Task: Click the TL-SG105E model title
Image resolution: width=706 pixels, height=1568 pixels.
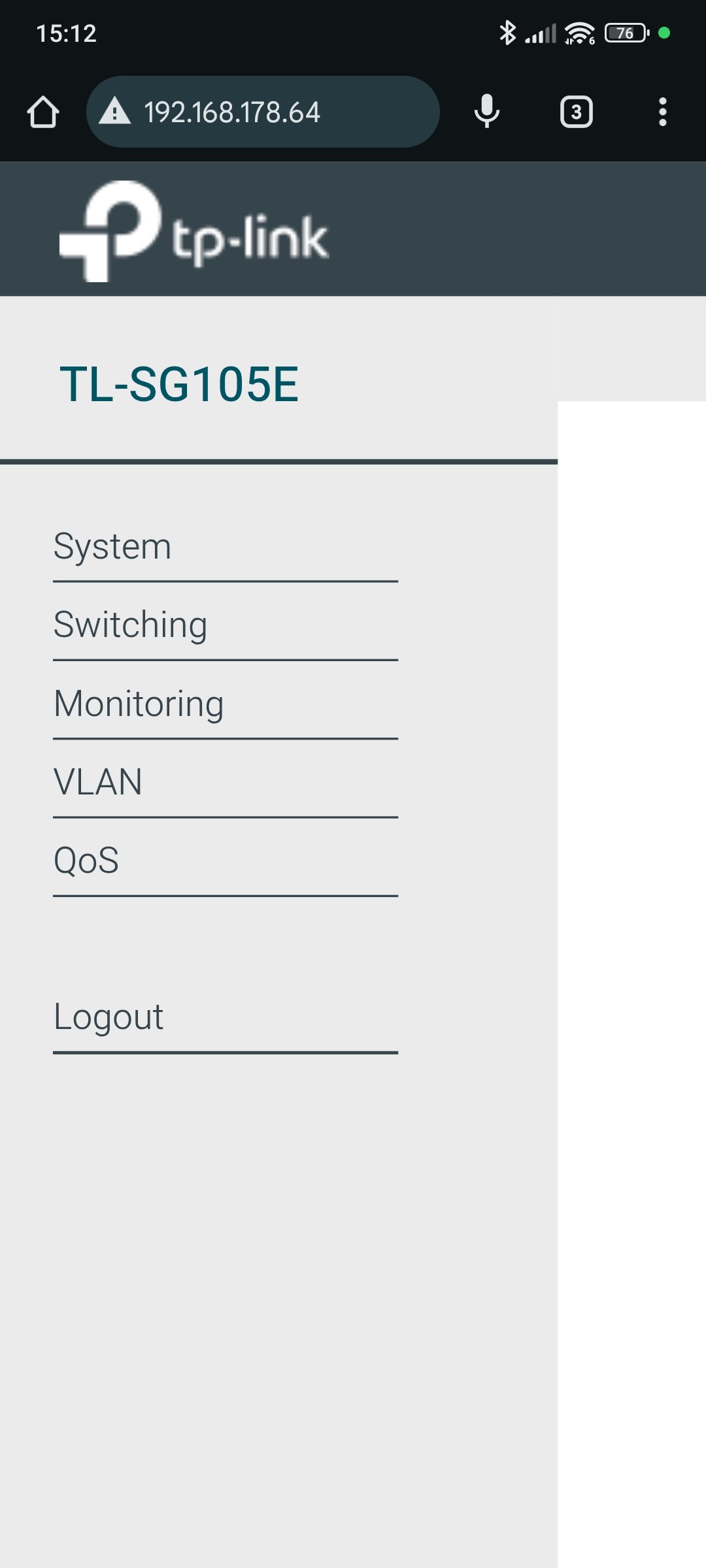Action: click(x=179, y=384)
